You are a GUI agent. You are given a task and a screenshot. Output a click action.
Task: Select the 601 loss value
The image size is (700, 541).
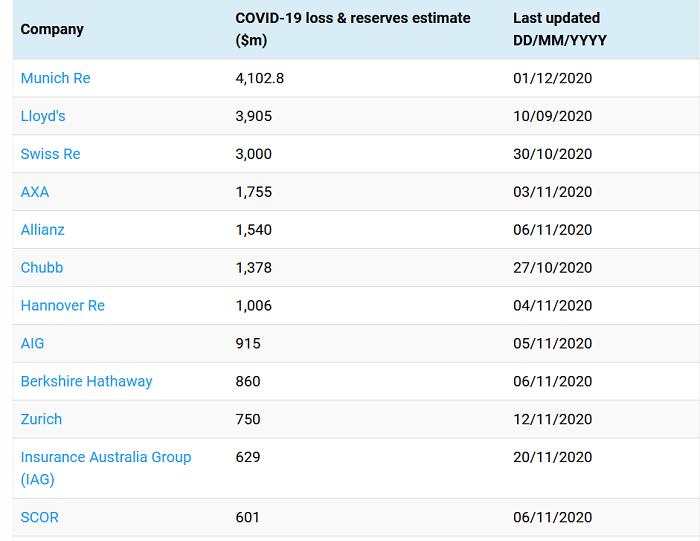pos(247,518)
